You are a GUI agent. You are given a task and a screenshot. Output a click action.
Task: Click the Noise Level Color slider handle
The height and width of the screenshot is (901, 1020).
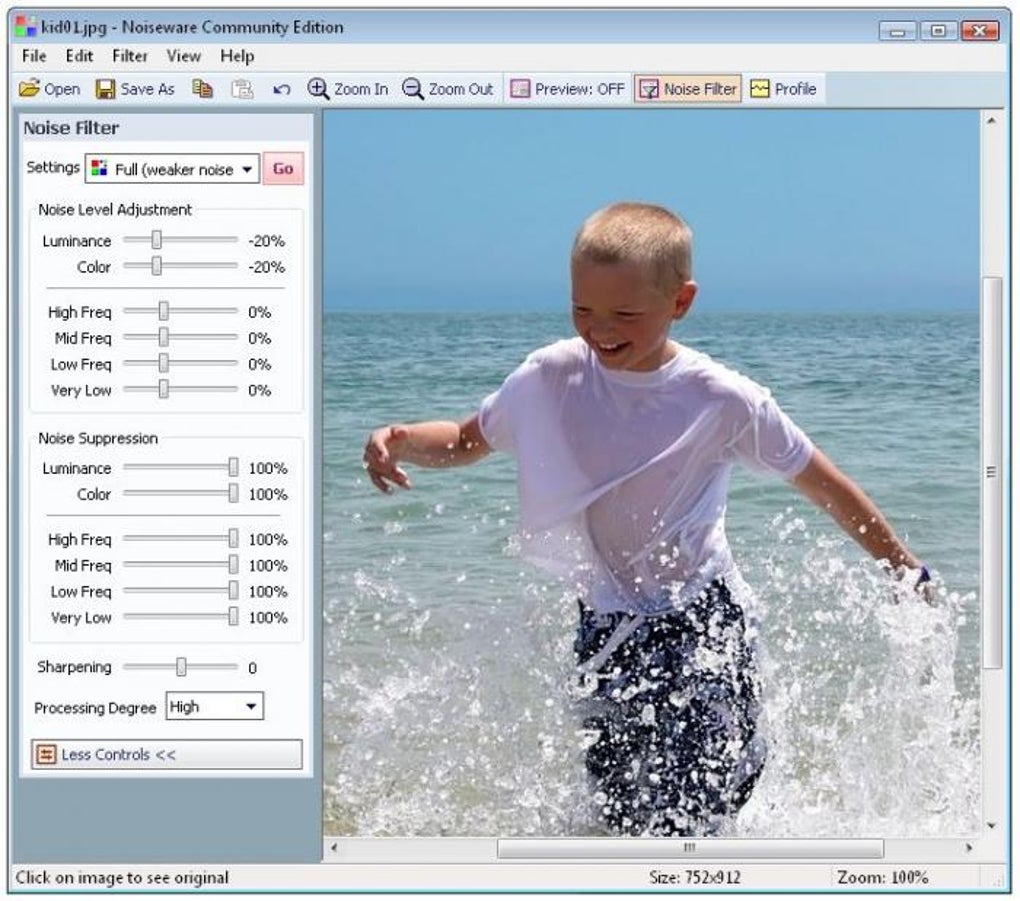pyautogui.click(x=156, y=266)
